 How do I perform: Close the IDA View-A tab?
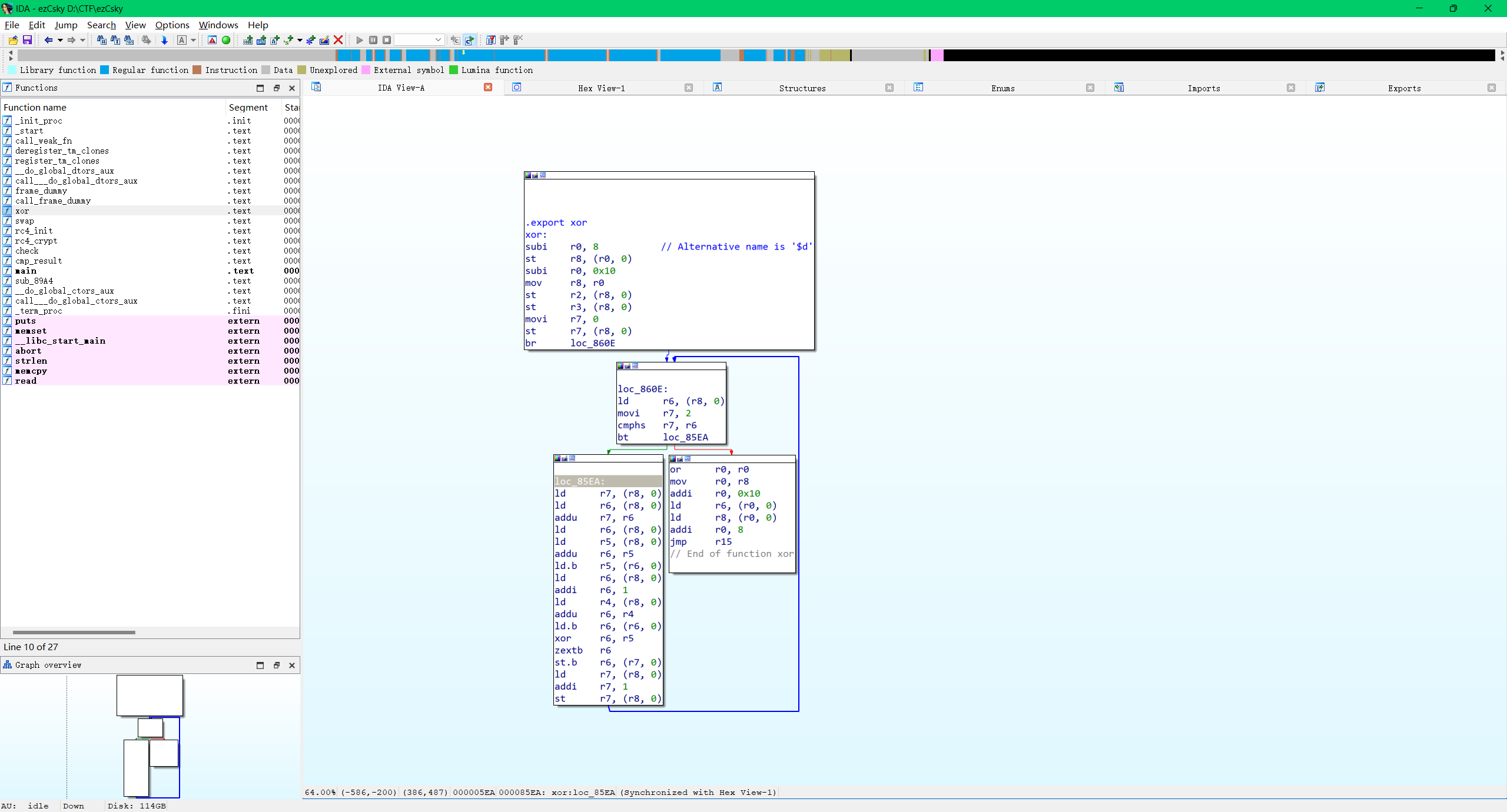(488, 87)
